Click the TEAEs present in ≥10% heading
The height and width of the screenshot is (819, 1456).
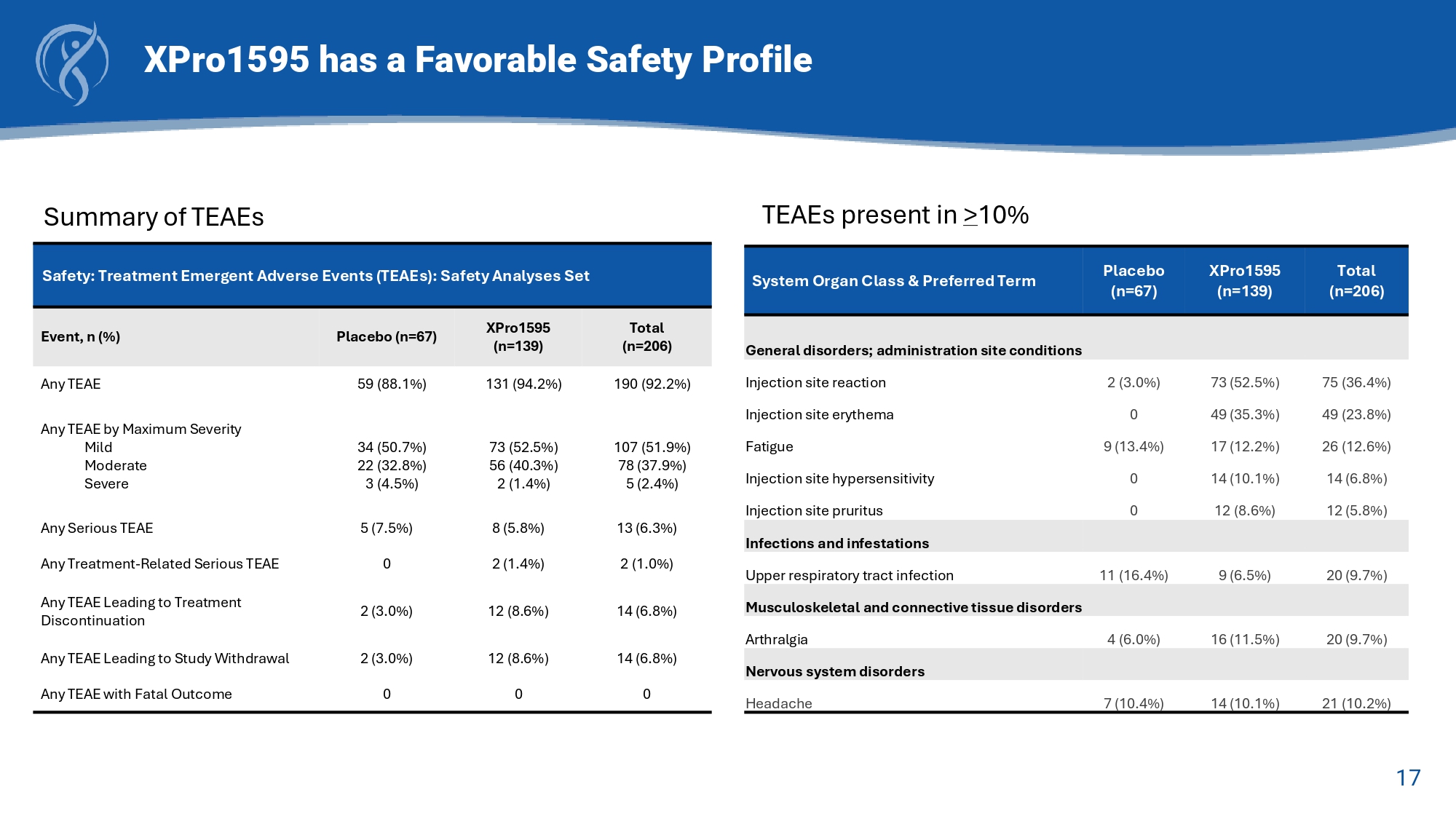coord(895,215)
